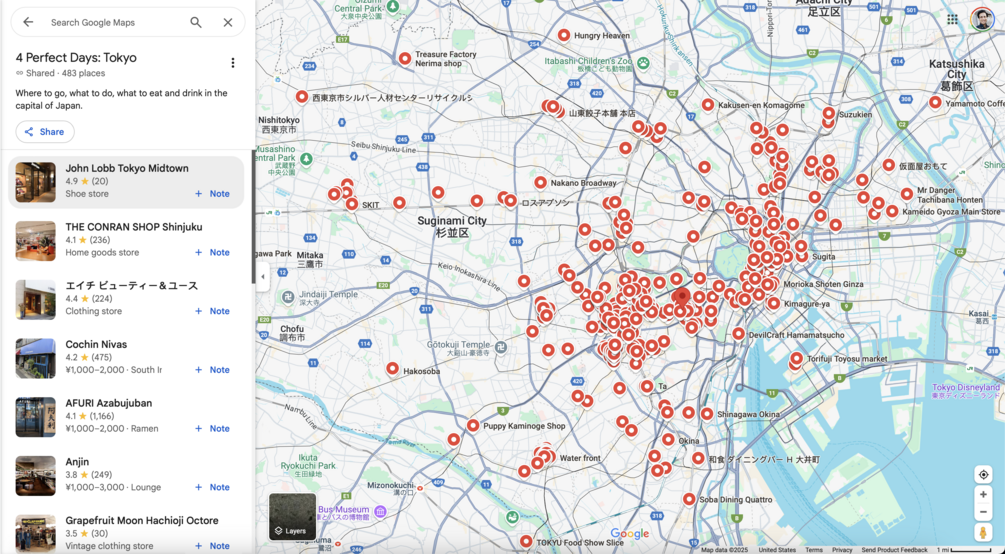Click the Kakusen-en Komagome map pin

pyautogui.click(x=708, y=105)
